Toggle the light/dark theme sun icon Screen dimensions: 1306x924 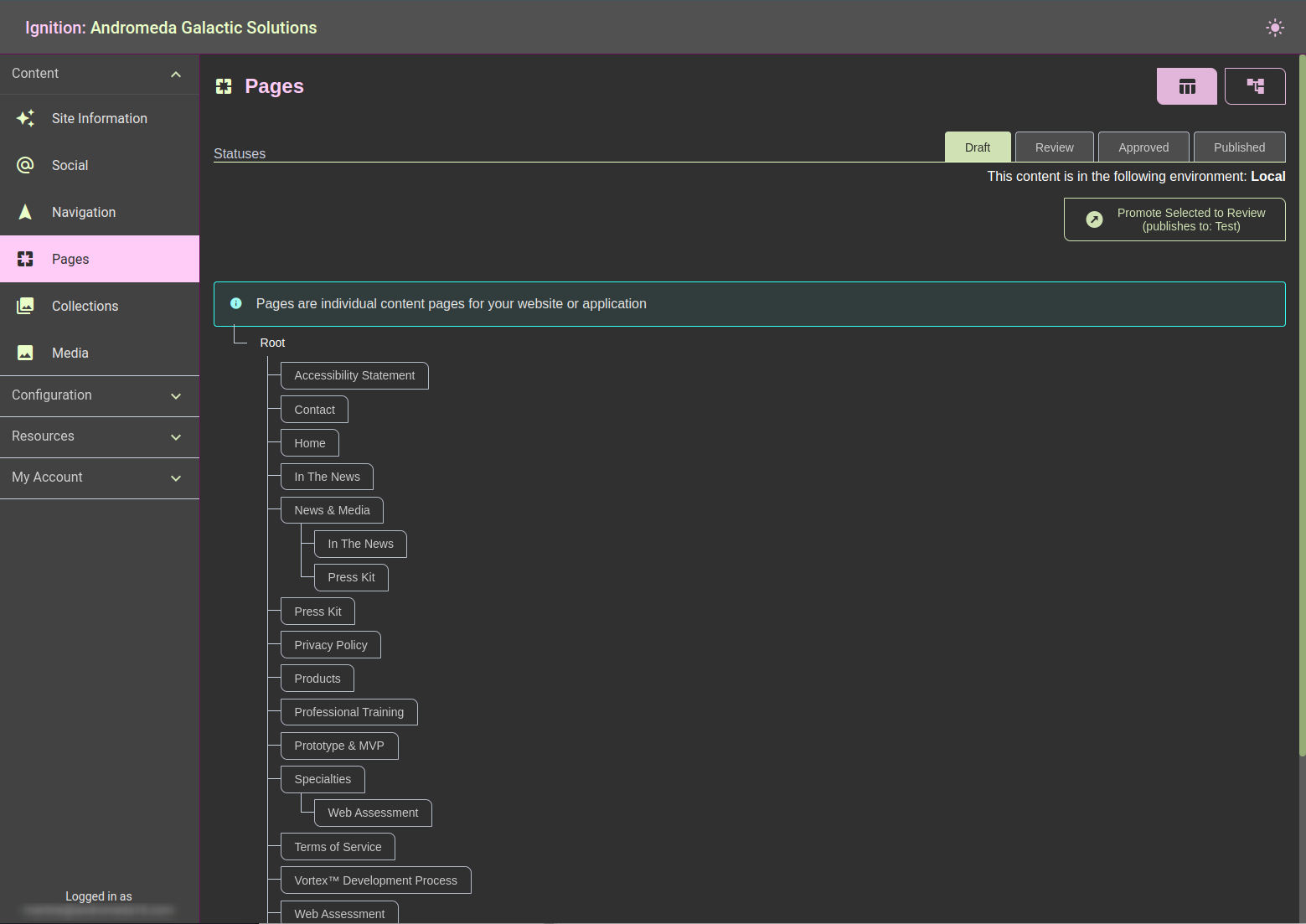(x=1275, y=28)
